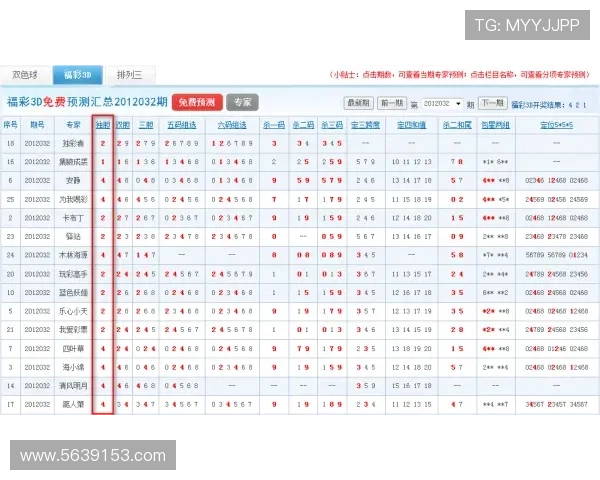
Task: Click period 2012032 in the 安静 row
Action: pos(37,180)
